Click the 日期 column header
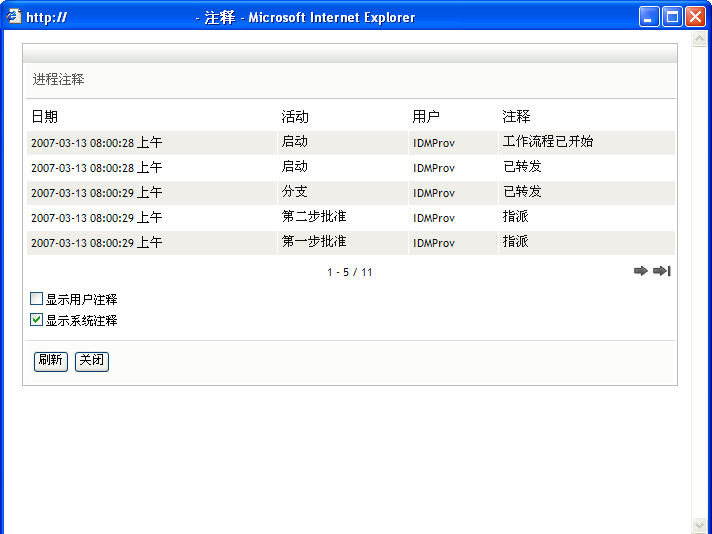This screenshot has height=534, width=712. tap(44, 117)
